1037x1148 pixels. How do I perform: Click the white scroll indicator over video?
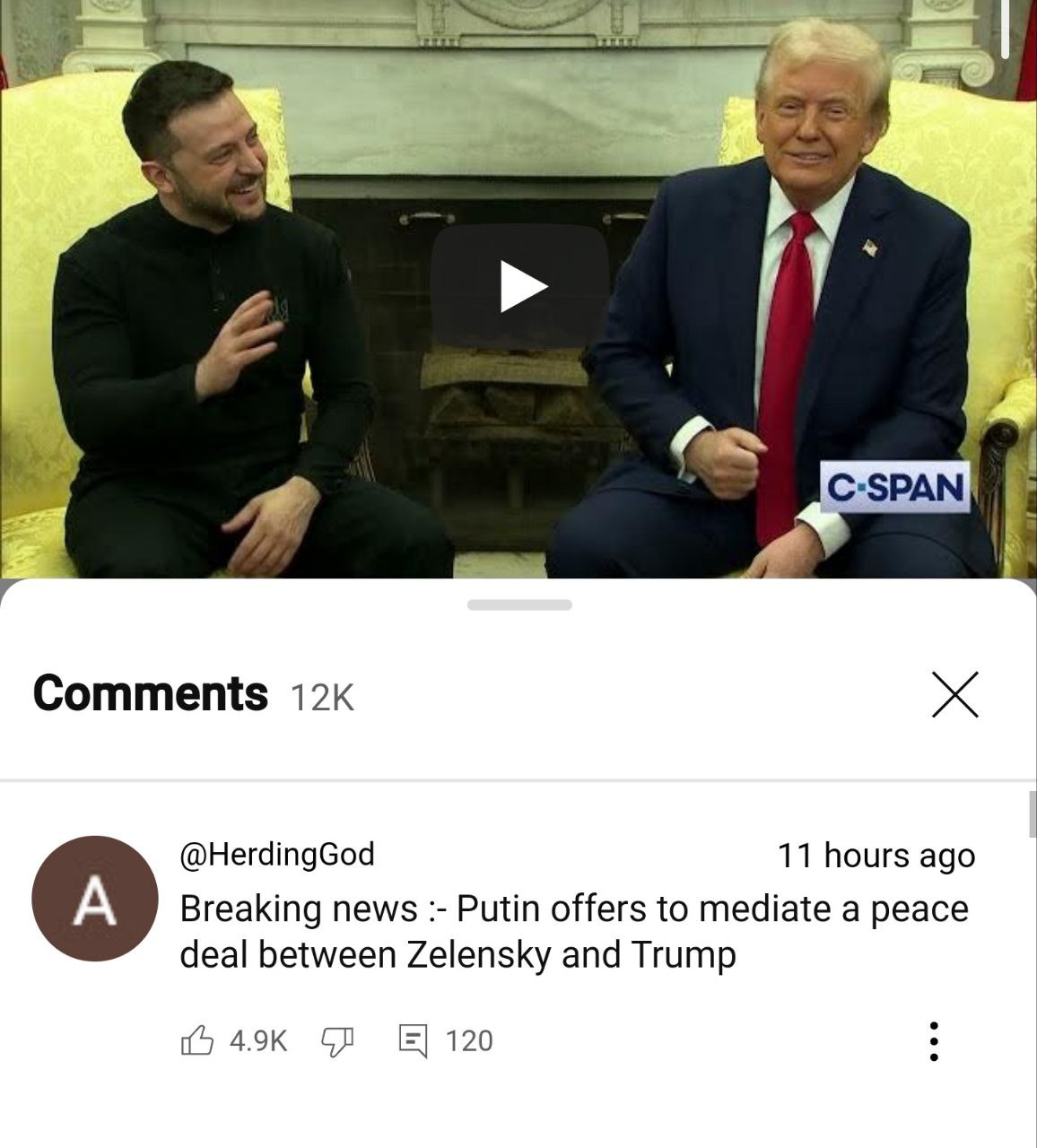[1006, 29]
